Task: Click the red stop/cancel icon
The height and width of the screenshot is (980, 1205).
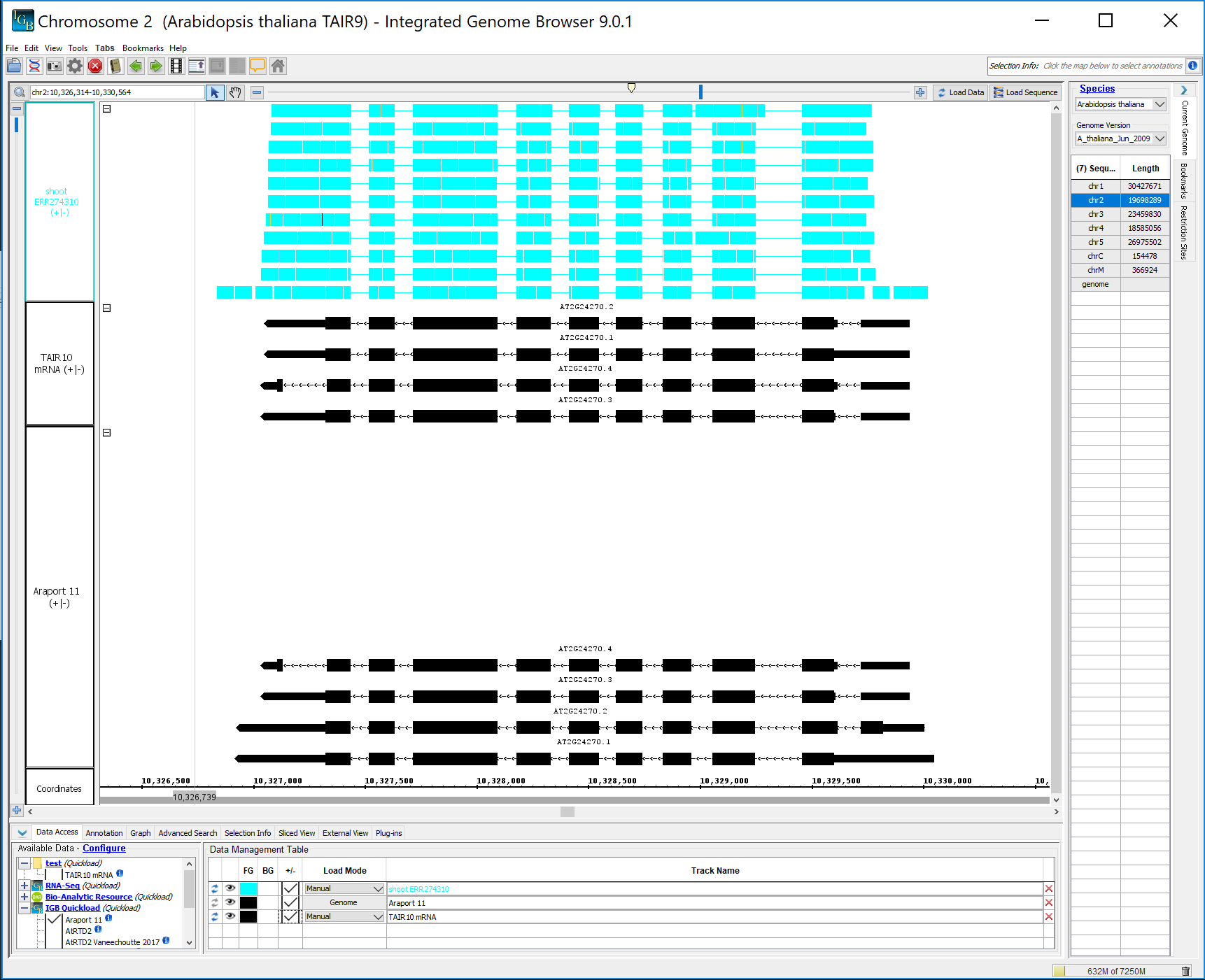Action: (x=95, y=66)
